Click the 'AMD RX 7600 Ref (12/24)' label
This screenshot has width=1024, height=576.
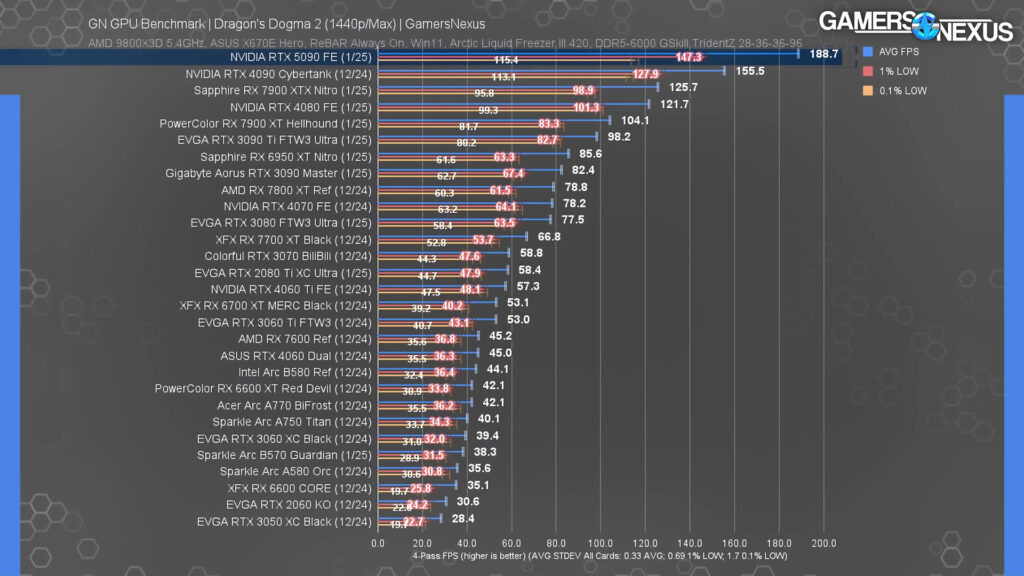[305, 340]
